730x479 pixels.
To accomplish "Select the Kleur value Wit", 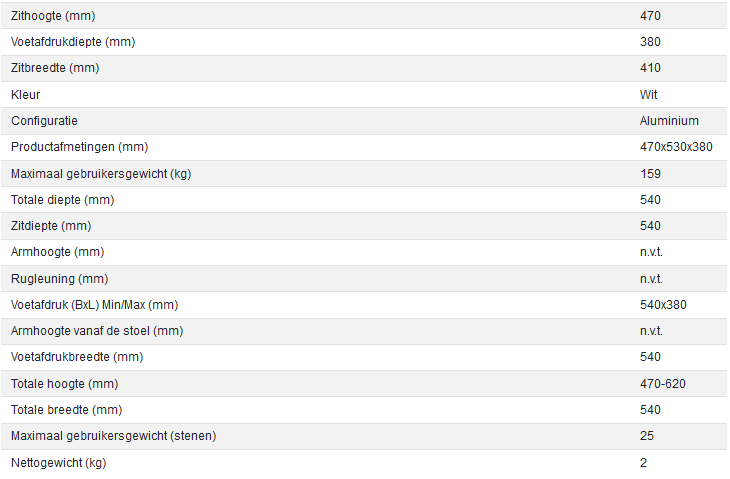I will (649, 95).
